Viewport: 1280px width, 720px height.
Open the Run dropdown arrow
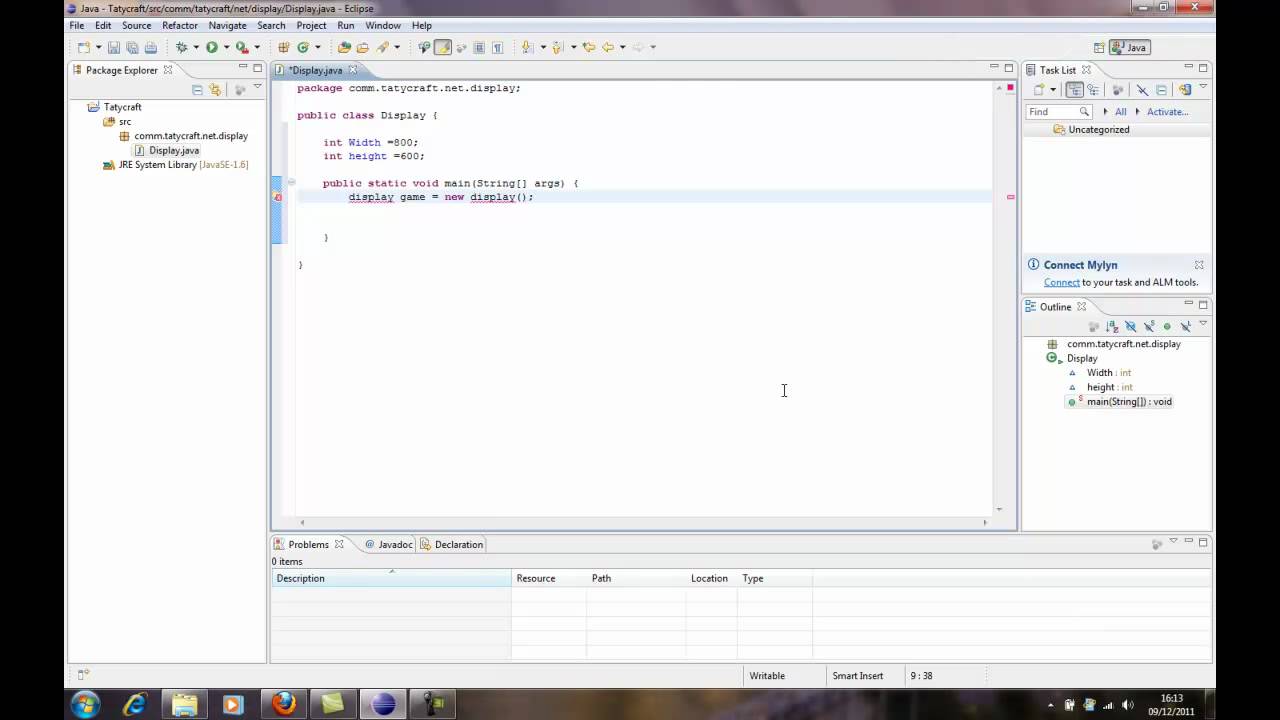click(x=226, y=47)
